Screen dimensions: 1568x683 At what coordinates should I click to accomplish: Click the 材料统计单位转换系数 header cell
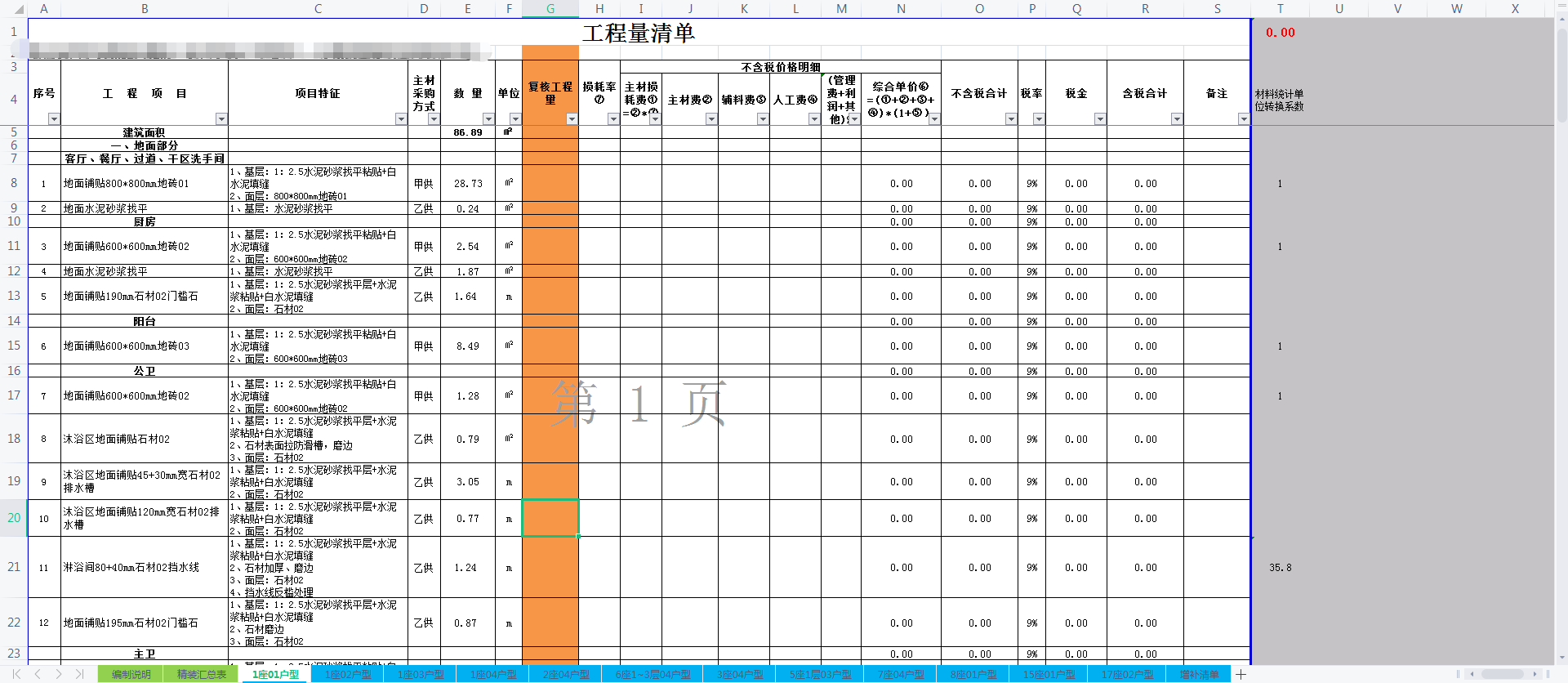coord(1280,100)
